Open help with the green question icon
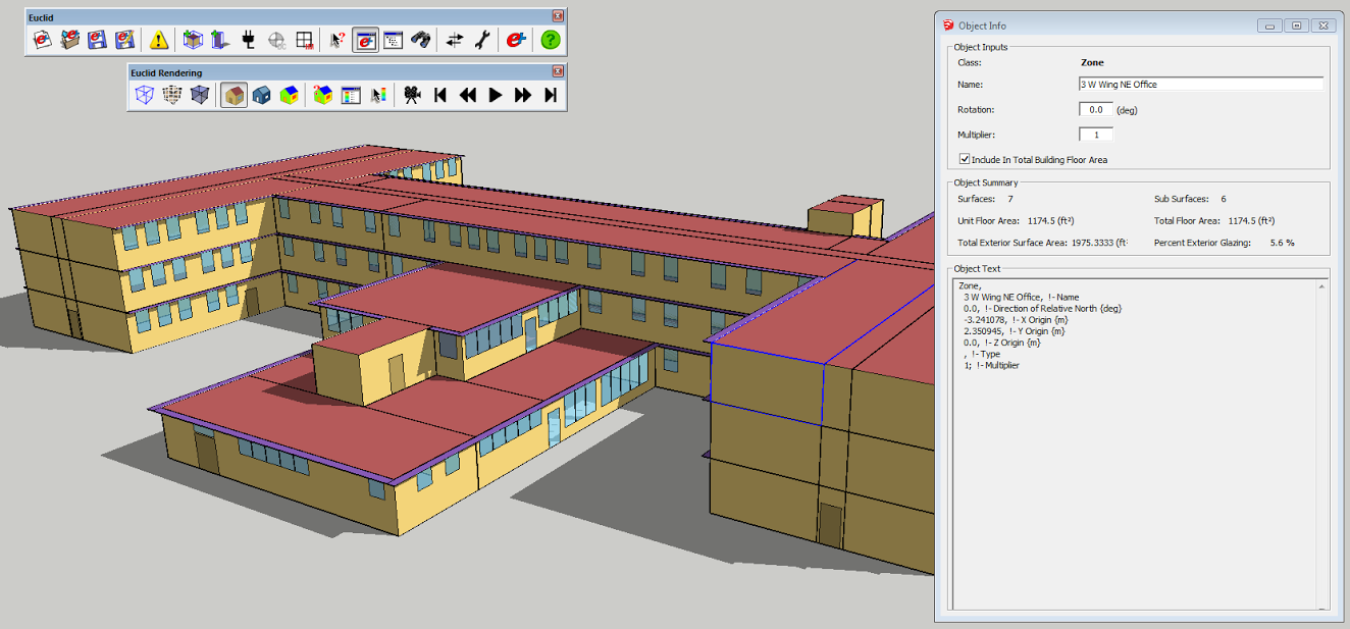The width and height of the screenshot is (1350, 629). click(550, 40)
